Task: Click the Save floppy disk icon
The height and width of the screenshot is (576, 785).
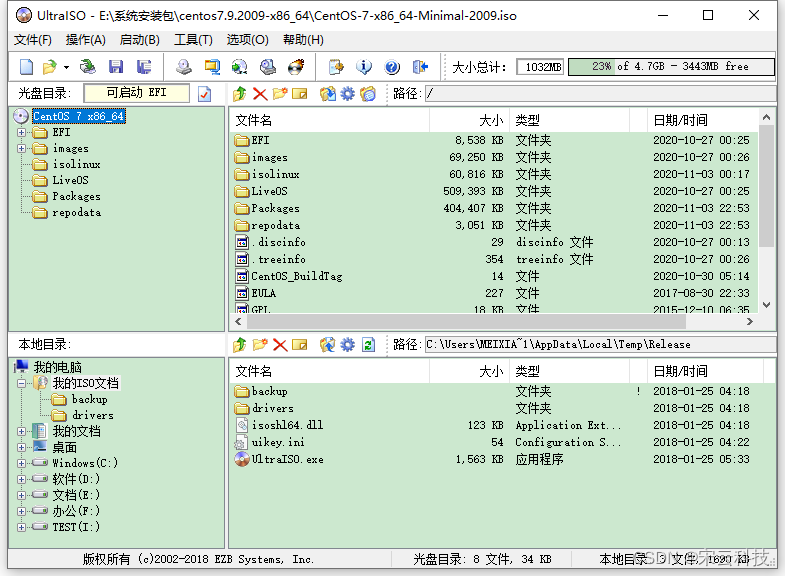Action: pos(116,67)
